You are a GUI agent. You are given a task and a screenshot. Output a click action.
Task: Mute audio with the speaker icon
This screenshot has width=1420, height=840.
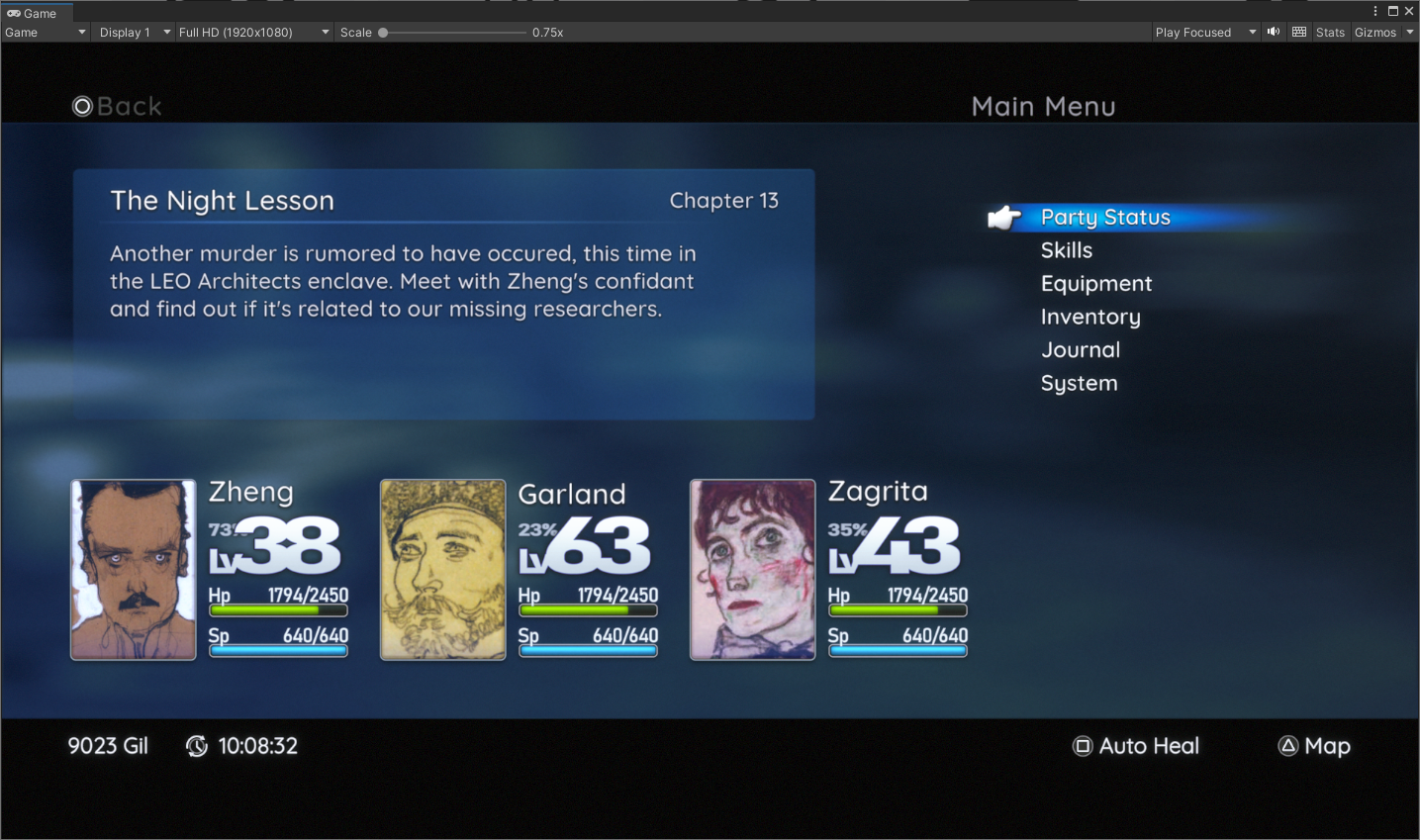coord(1274,32)
